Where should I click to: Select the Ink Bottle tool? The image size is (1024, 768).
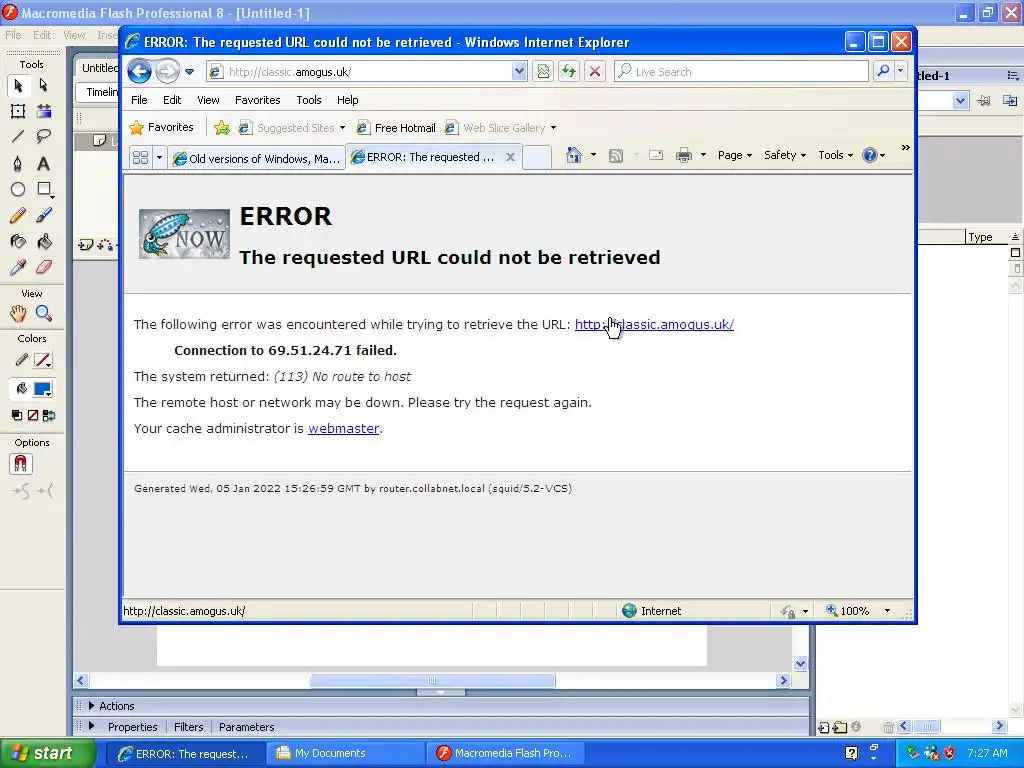[18, 242]
